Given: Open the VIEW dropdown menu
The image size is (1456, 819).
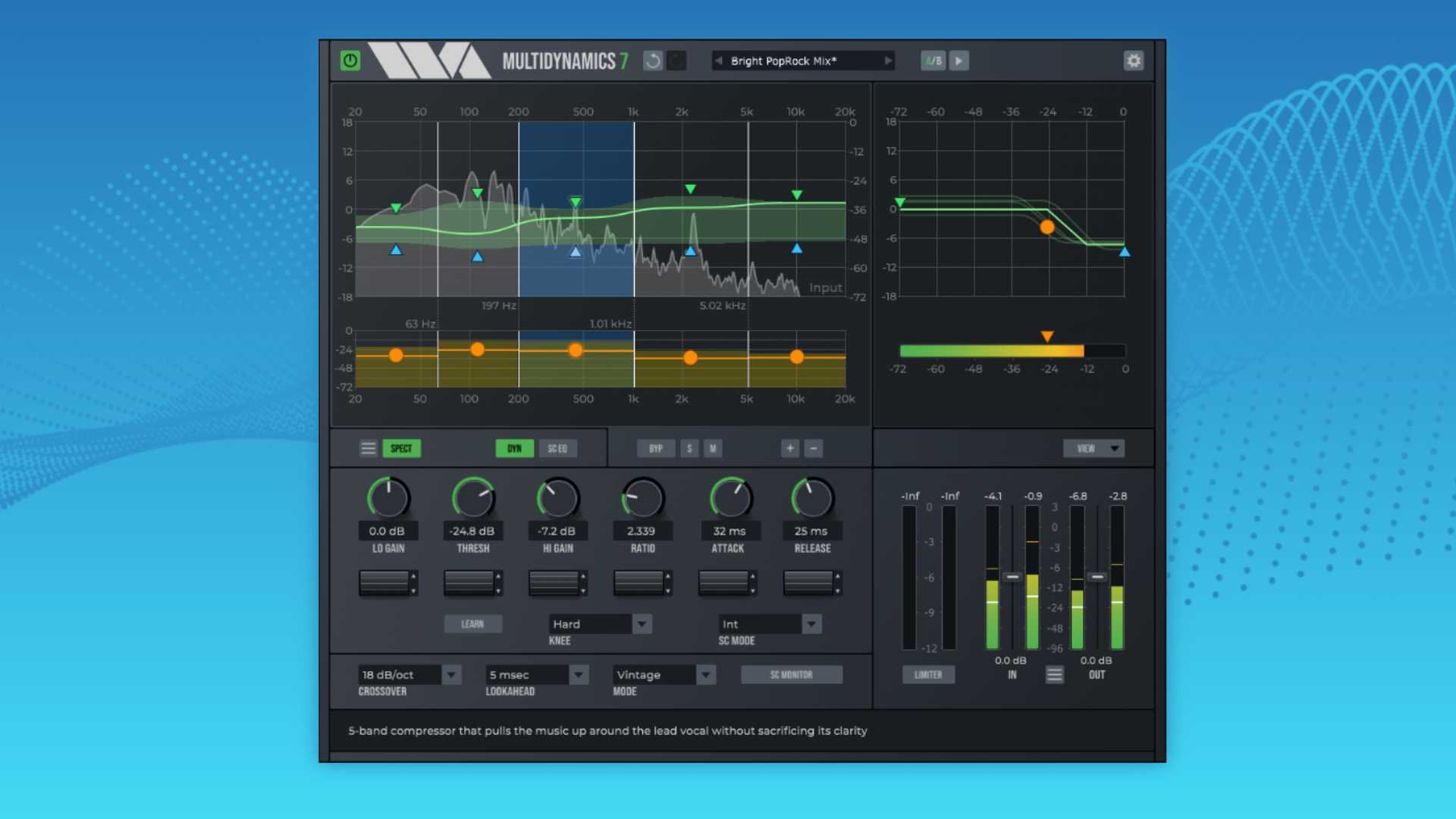Looking at the screenshot, I should [x=1093, y=448].
